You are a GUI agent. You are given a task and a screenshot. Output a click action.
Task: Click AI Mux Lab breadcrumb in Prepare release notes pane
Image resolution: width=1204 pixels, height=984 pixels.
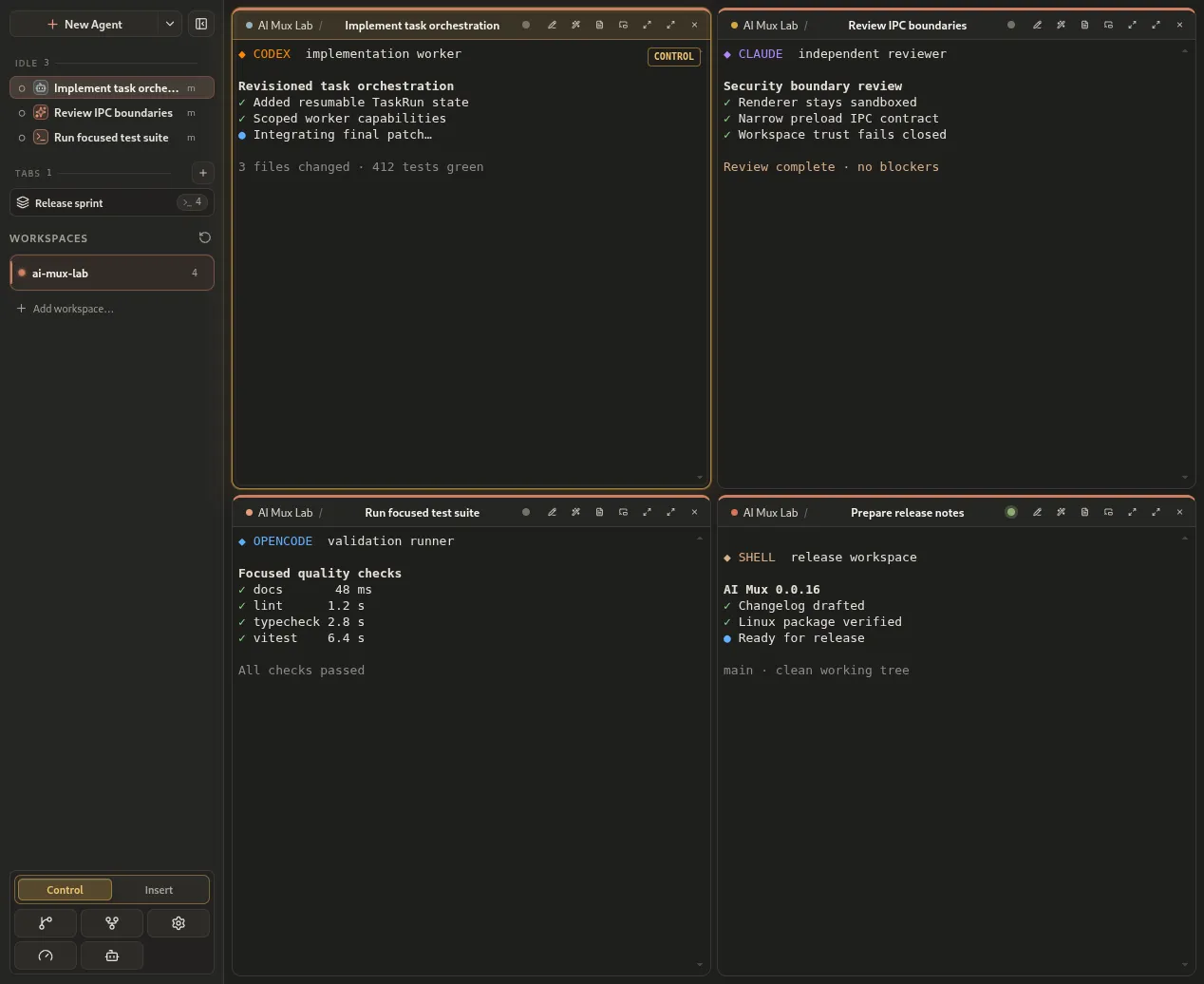pos(770,513)
